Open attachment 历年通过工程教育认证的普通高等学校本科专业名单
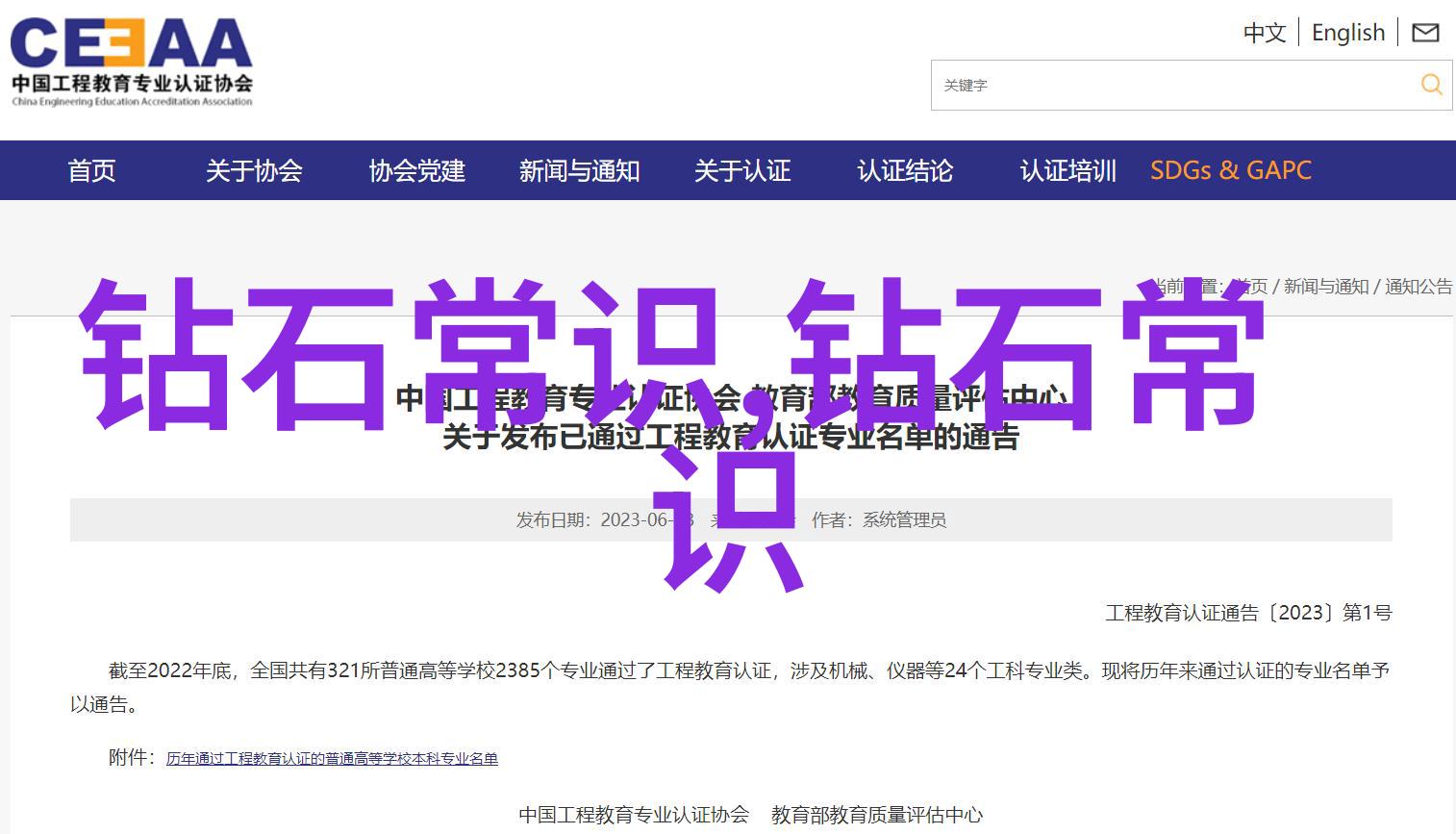1456x834 pixels. 332,759
